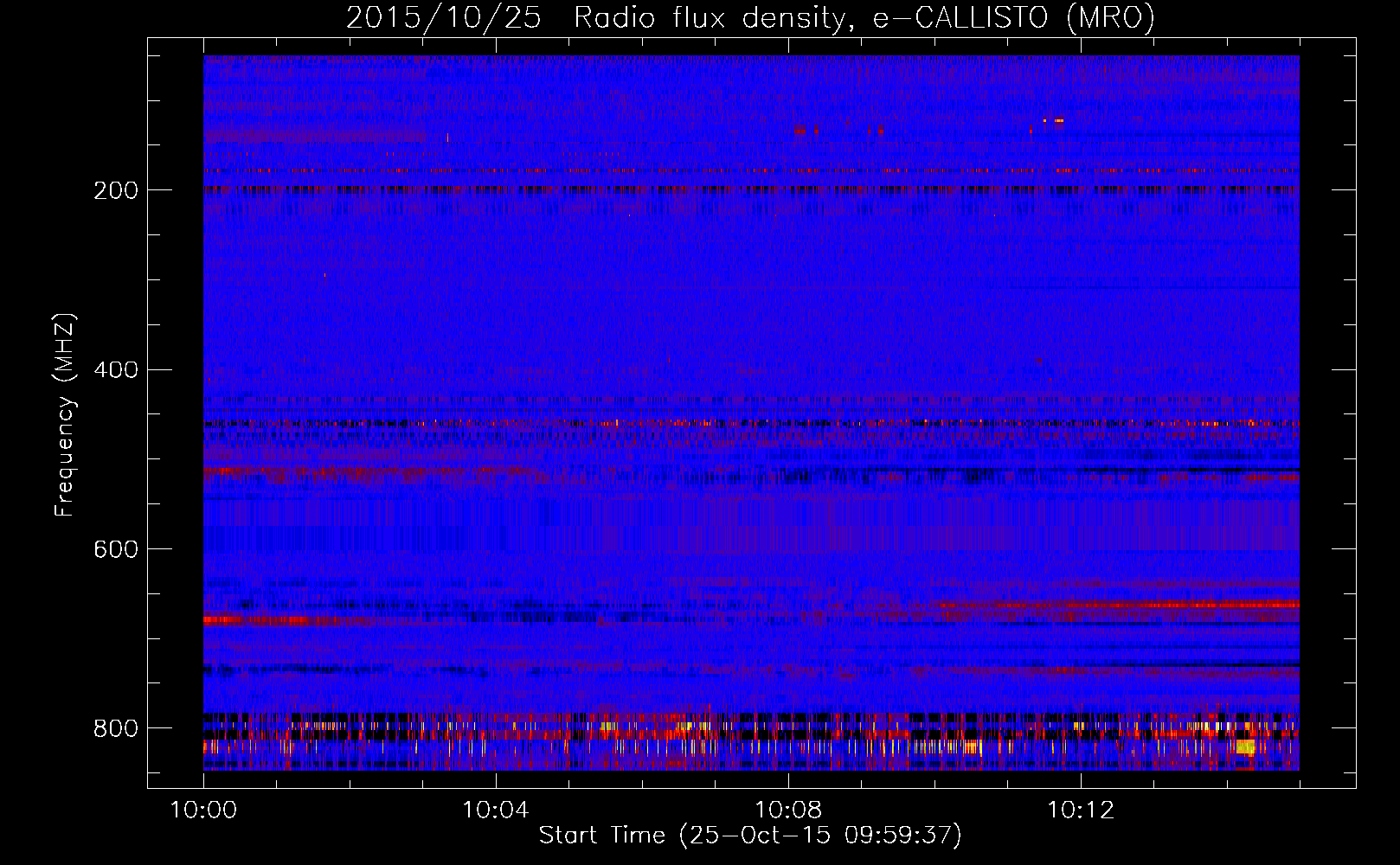Click the 400 frequency tick label
1400x865 pixels.
click(116, 370)
